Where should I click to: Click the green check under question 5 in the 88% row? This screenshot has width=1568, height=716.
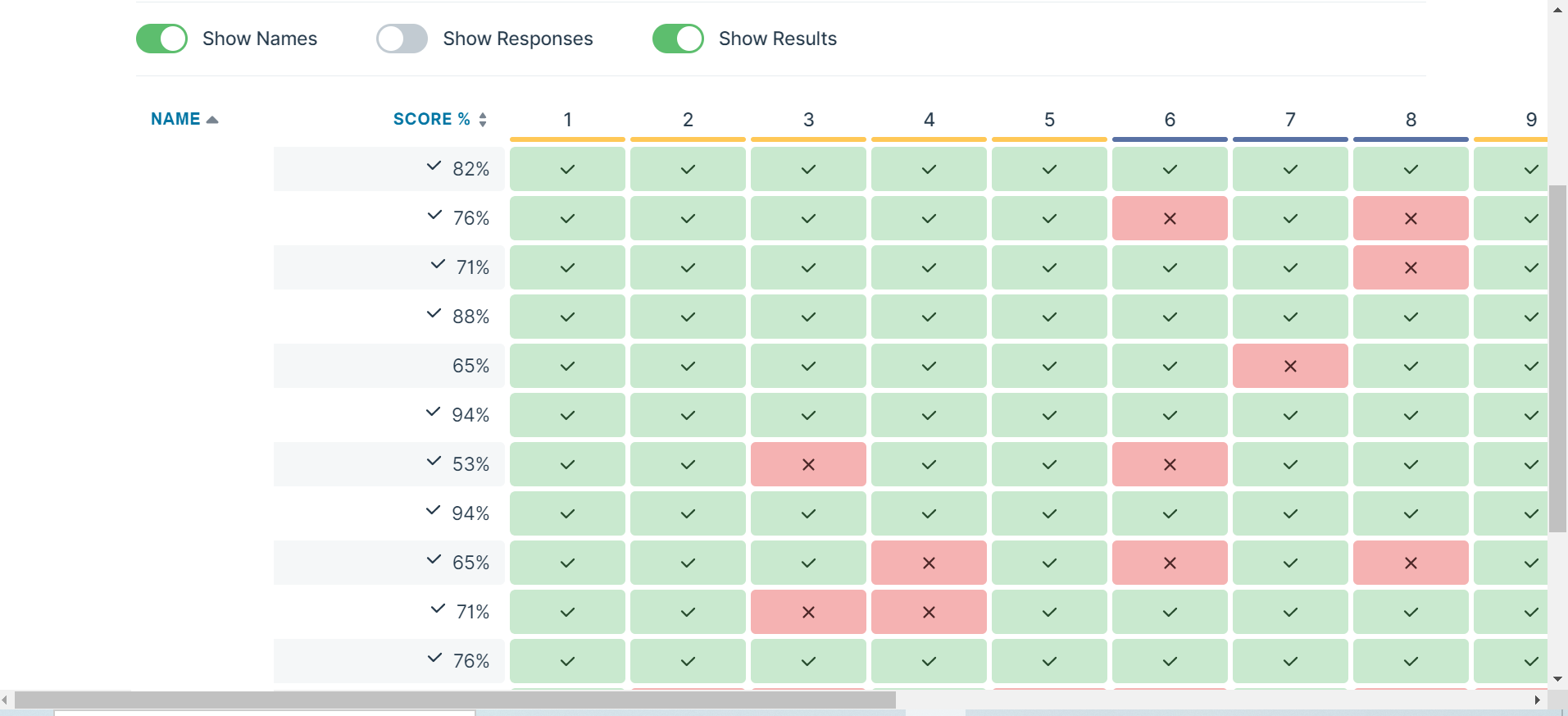(x=1048, y=317)
